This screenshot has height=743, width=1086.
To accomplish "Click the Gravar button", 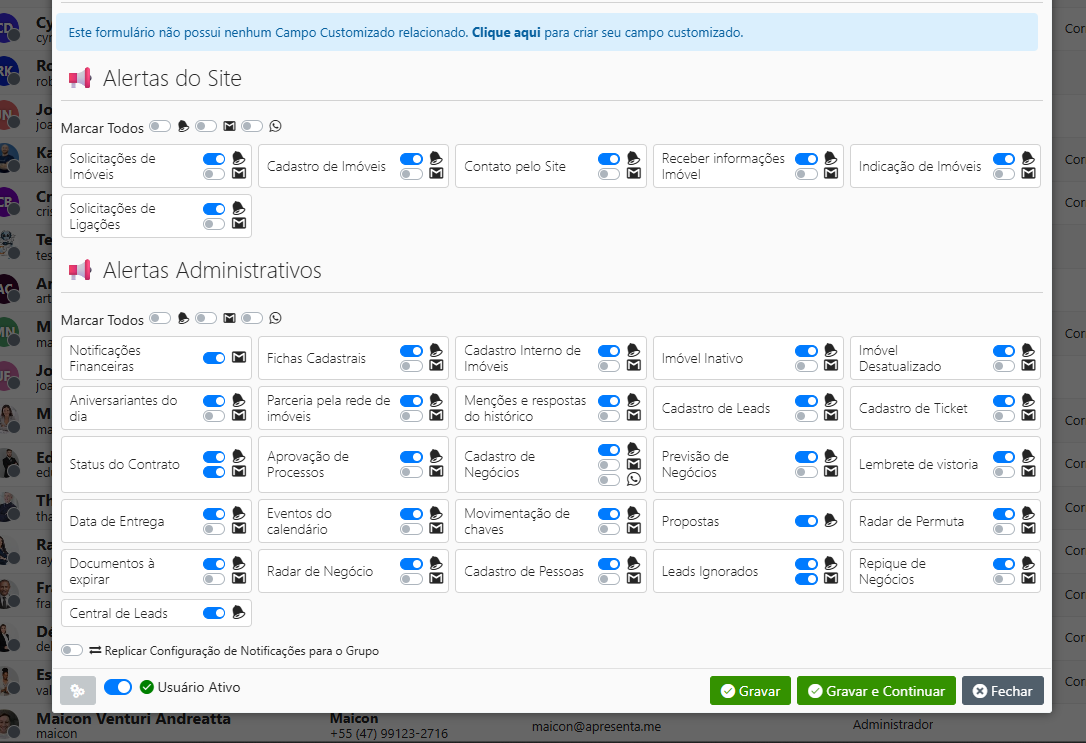I will click(750, 691).
